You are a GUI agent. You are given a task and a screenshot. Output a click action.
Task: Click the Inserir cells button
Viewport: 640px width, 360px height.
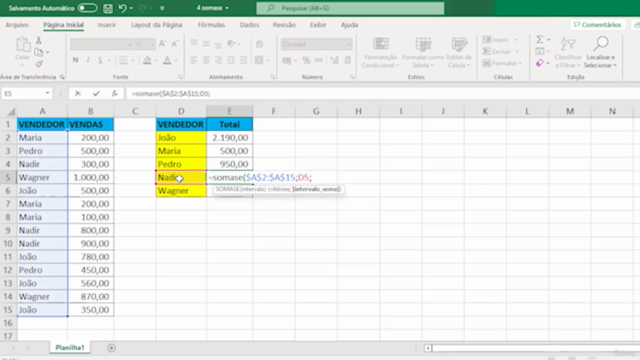click(500, 40)
